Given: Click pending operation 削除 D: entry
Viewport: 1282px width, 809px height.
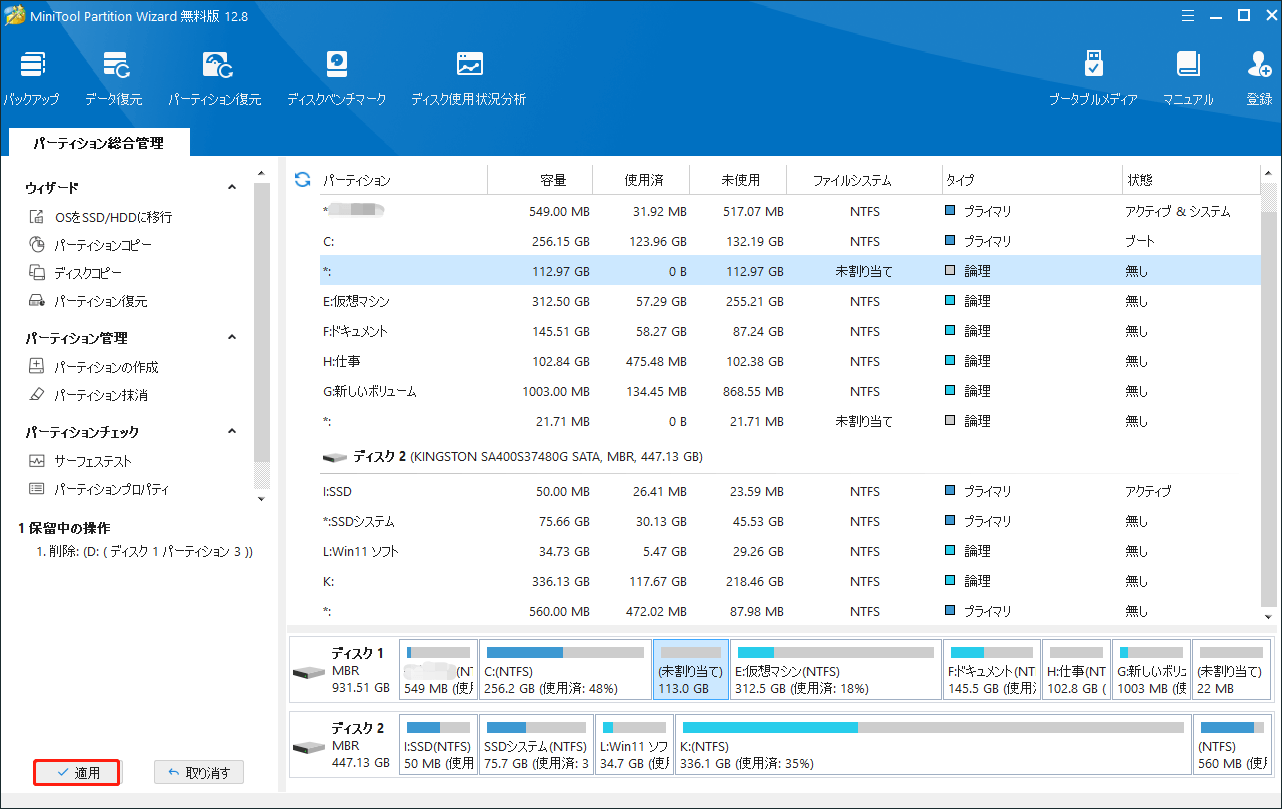Looking at the screenshot, I should 144,551.
